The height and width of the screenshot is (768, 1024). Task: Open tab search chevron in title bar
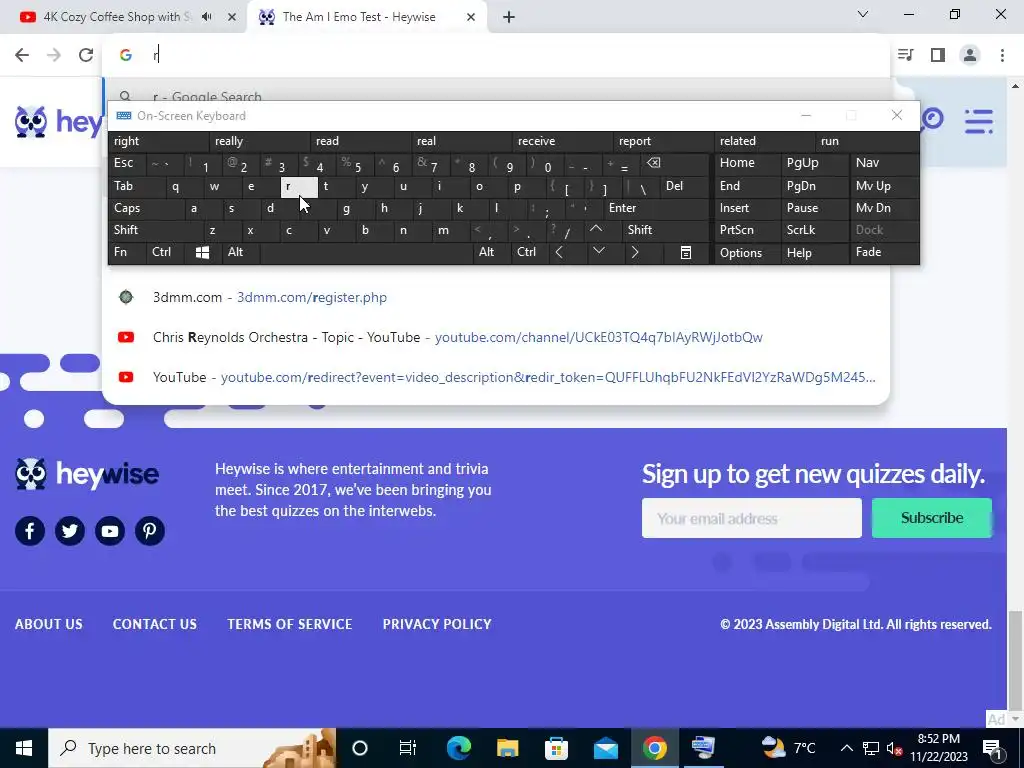pyautogui.click(x=863, y=14)
